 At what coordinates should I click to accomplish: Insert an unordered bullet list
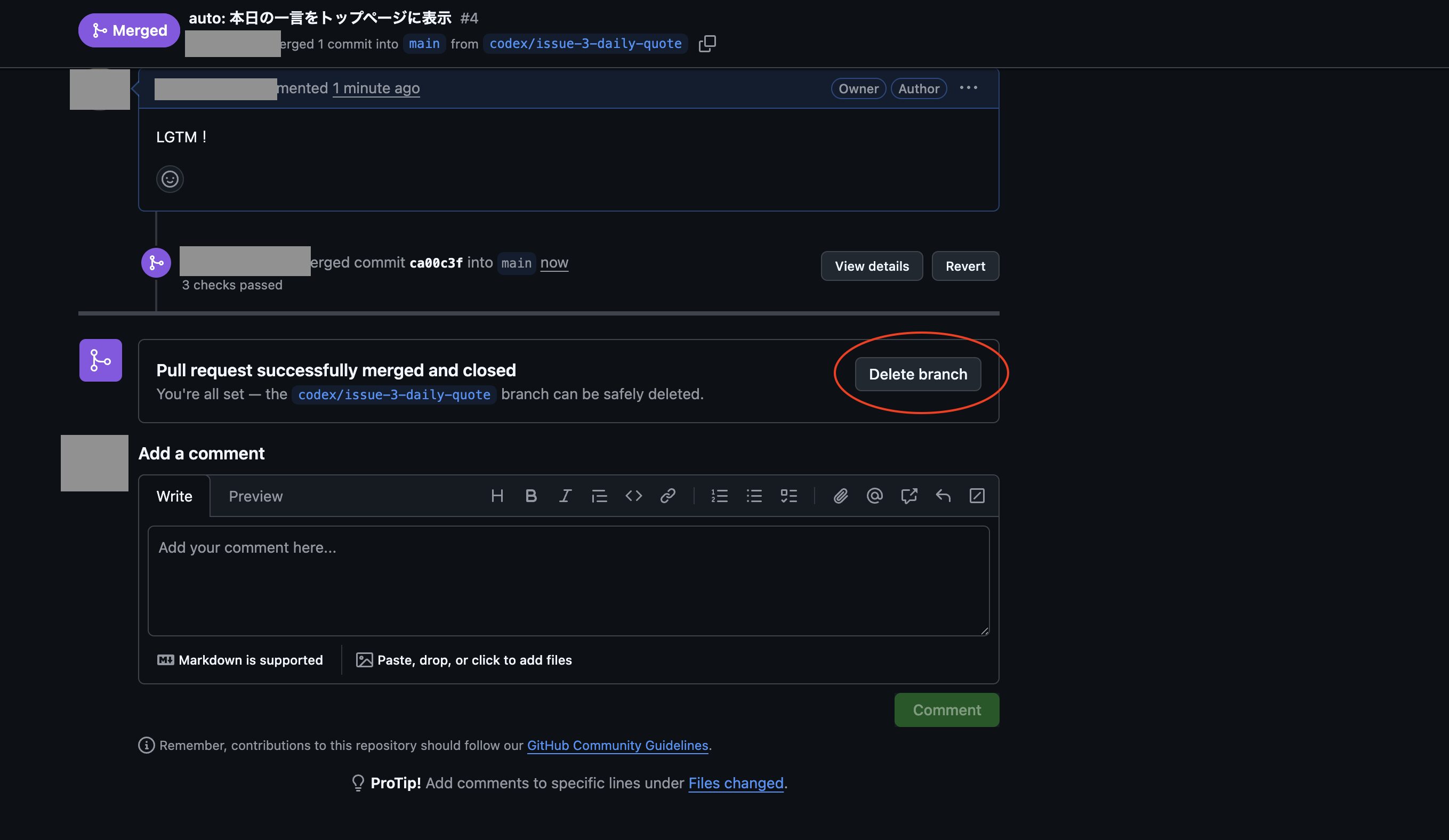point(753,496)
